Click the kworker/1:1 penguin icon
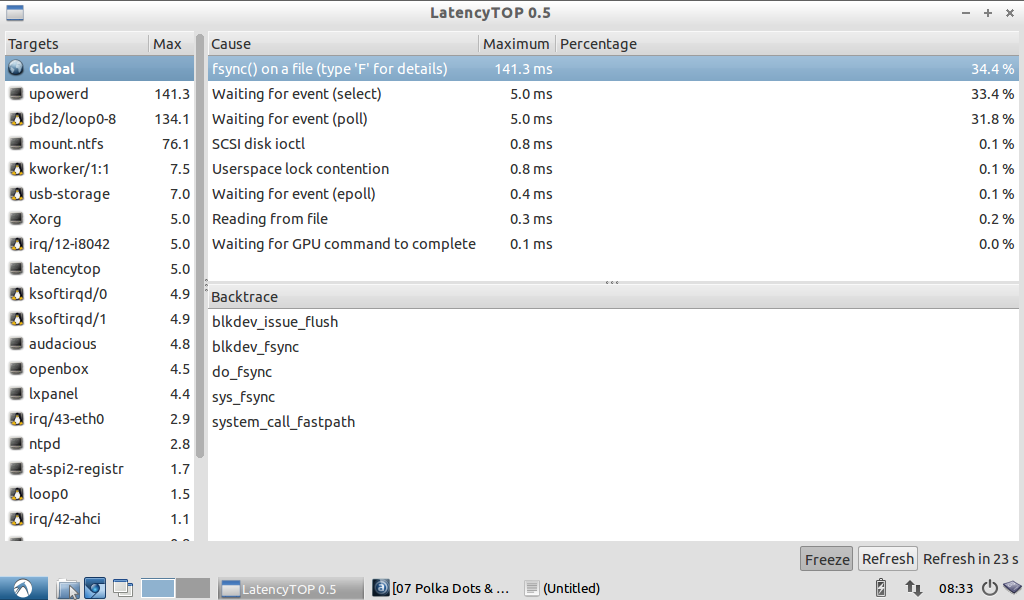Image resolution: width=1024 pixels, height=600 pixels. pyautogui.click(x=16, y=168)
